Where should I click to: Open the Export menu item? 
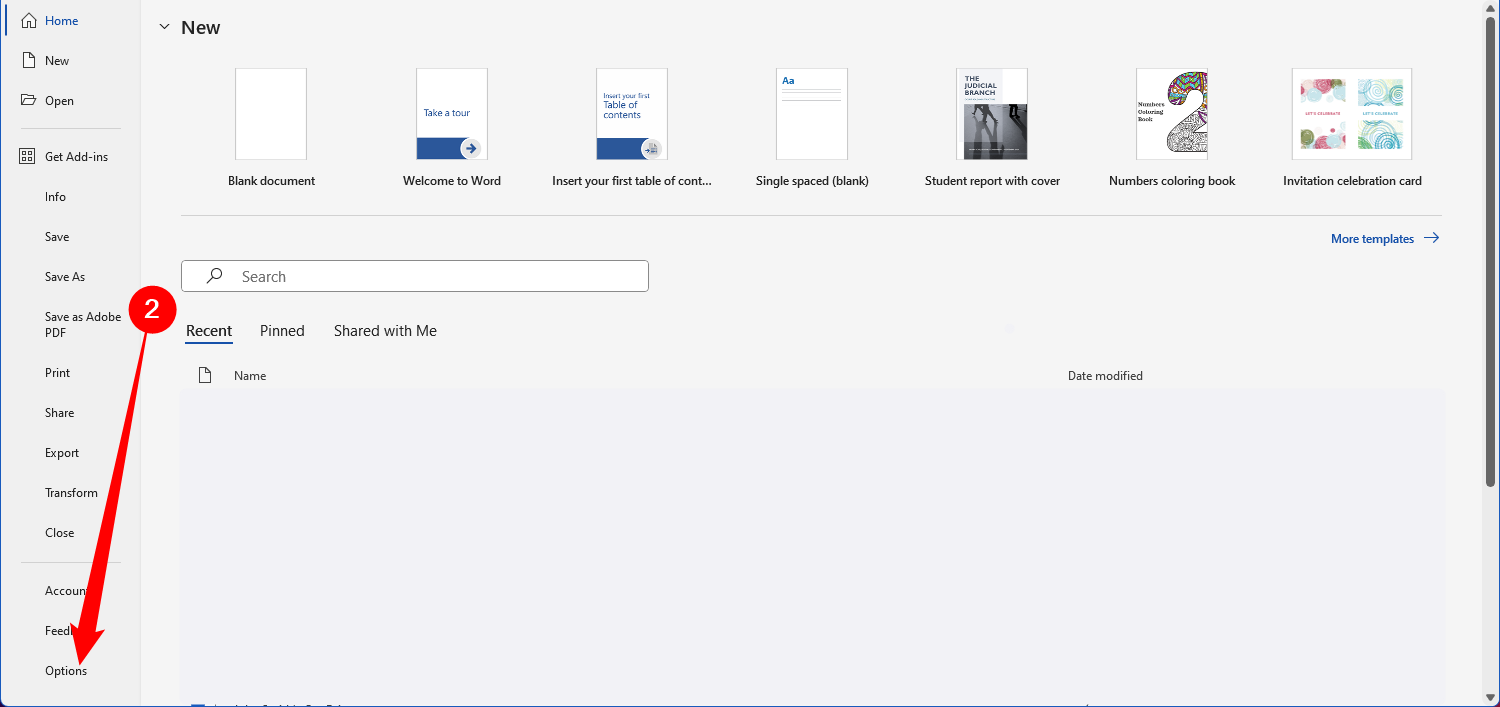click(62, 453)
